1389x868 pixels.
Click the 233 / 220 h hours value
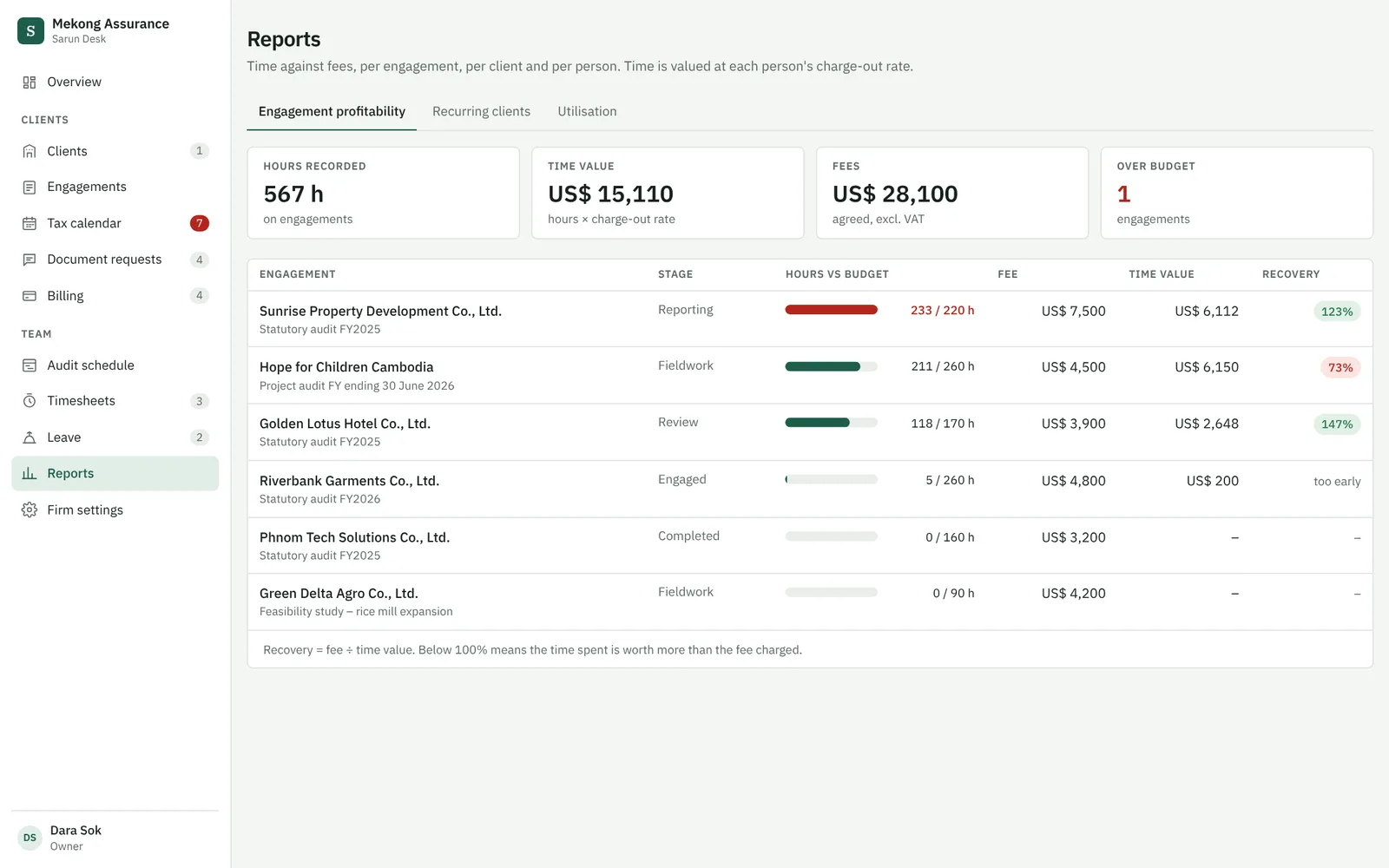click(943, 311)
